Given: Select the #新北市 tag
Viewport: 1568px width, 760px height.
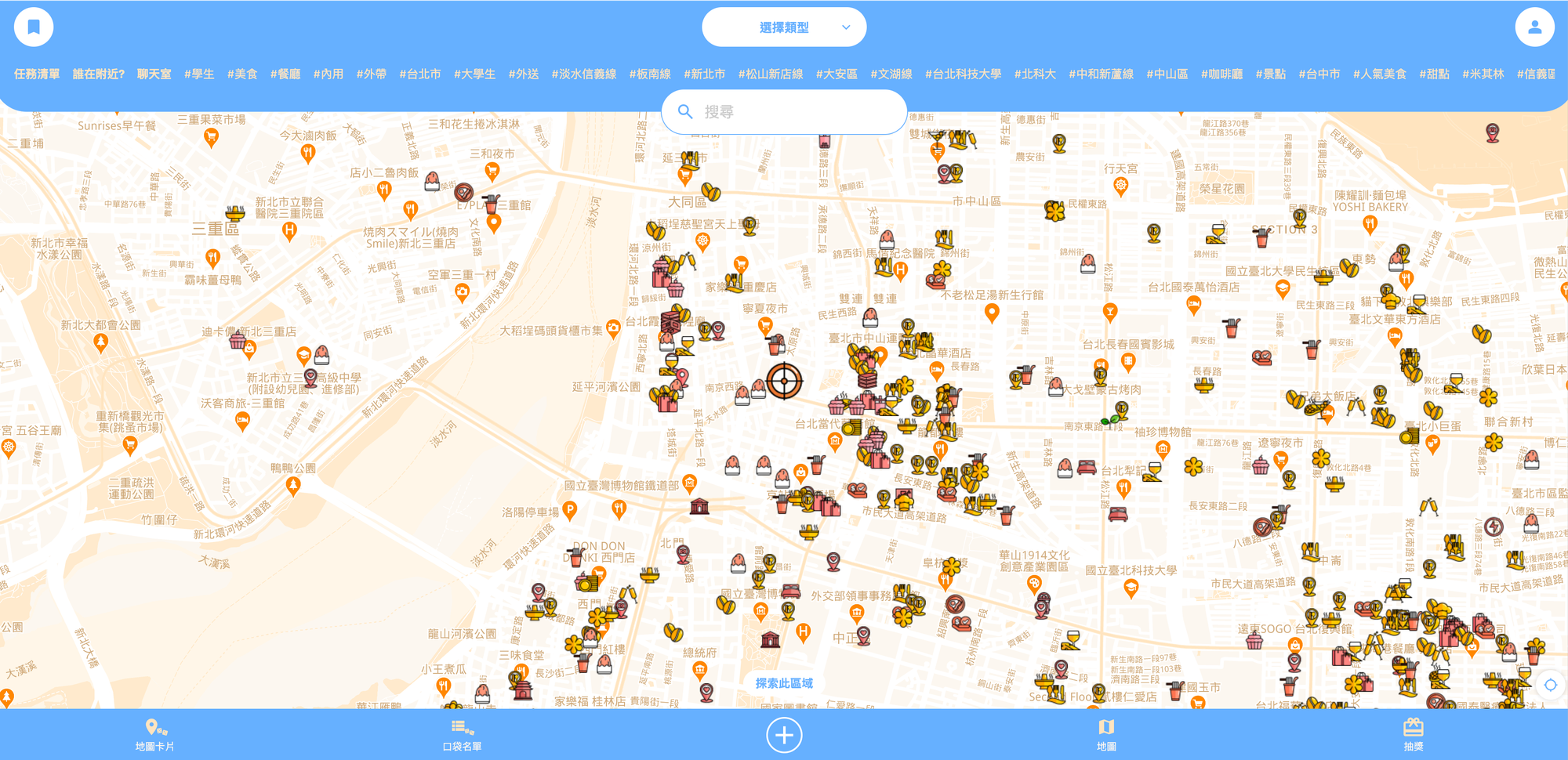Looking at the screenshot, I should pyautogui.click(x=705, y=74).
